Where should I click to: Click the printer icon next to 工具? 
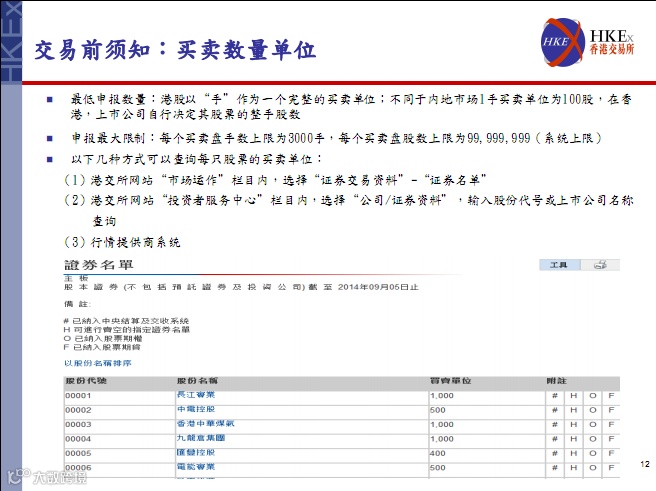[x=600, y=265]
